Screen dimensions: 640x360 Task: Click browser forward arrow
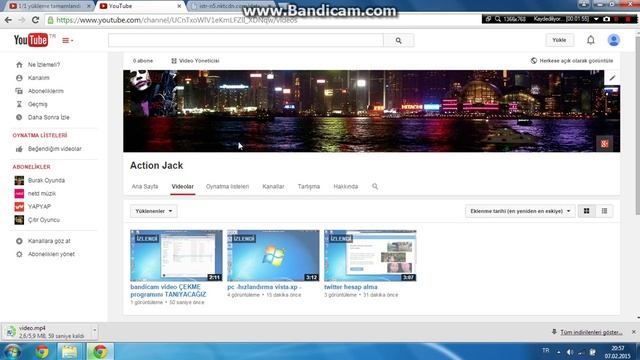point(22,20)
